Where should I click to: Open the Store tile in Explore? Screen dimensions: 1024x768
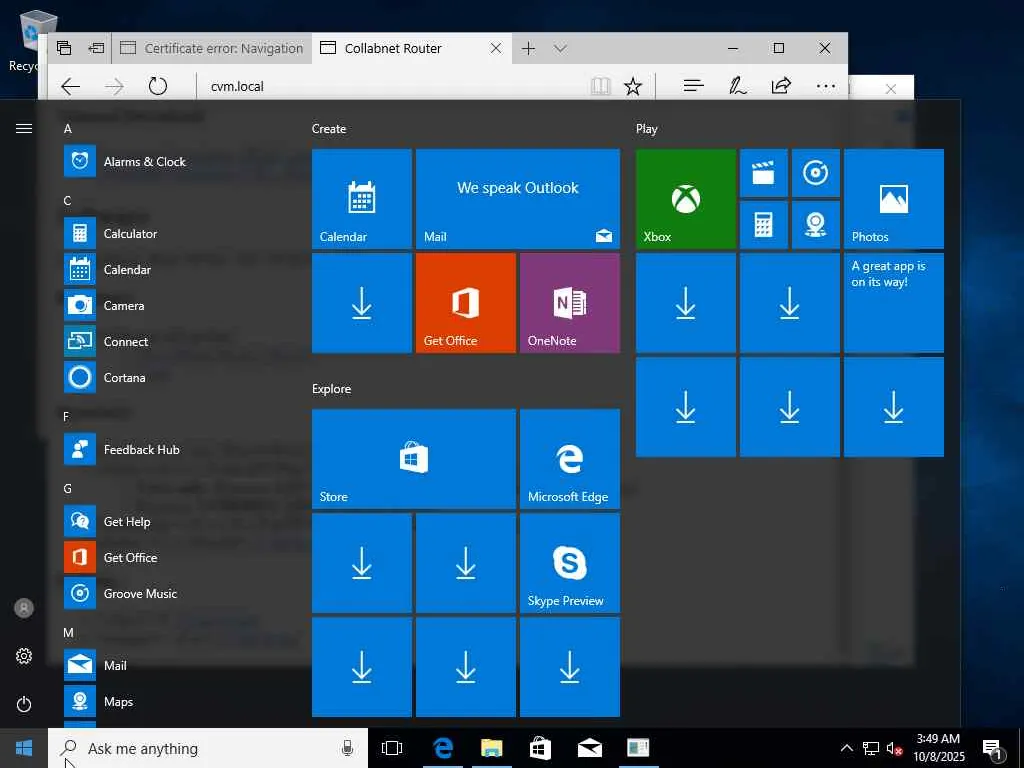coord(414,458)
